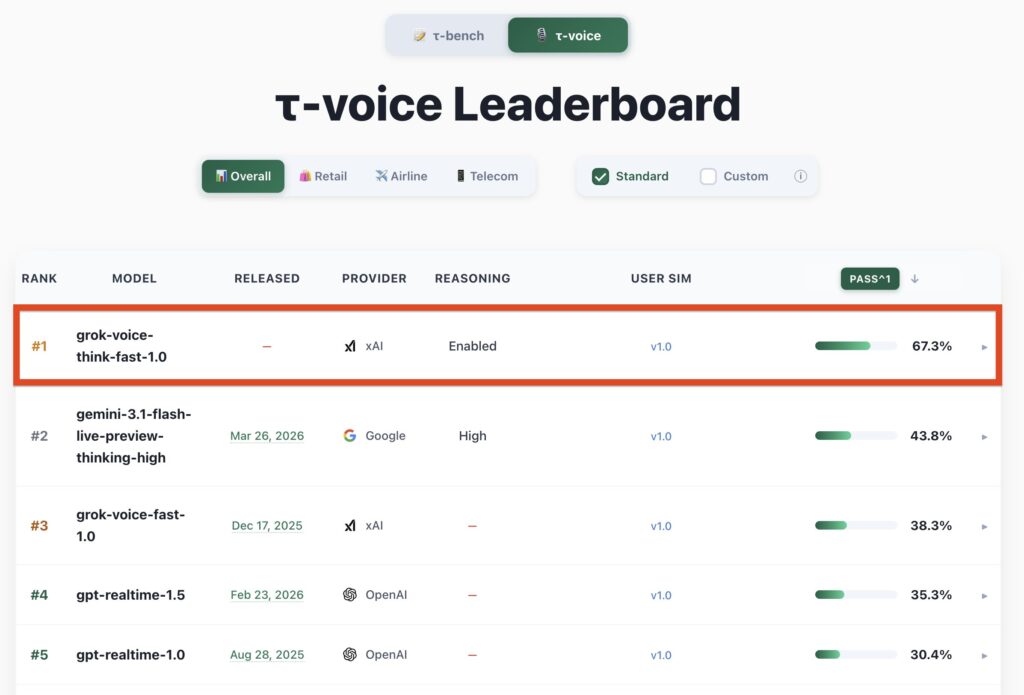Expand details for gpt-realtime-1.0
This screenshot has height=695, width=1024.
click(x=984, y=654)
